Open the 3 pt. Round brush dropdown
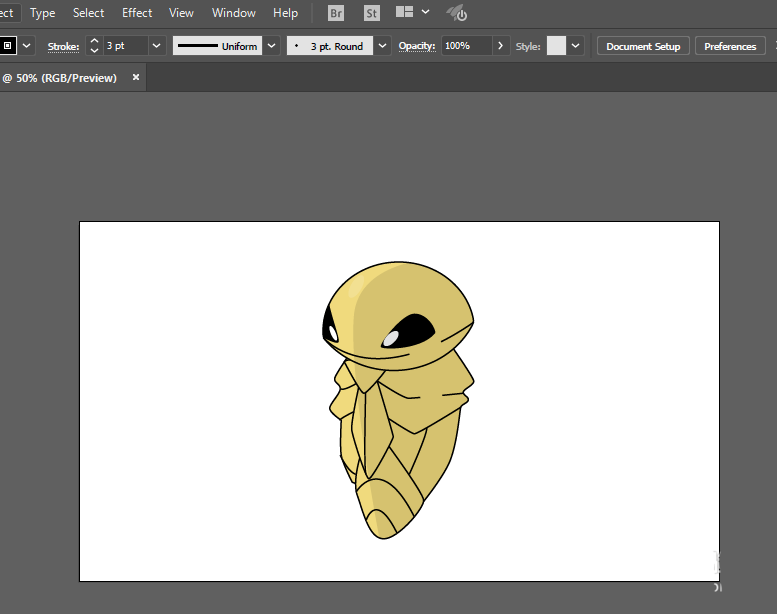 (382, 46)
